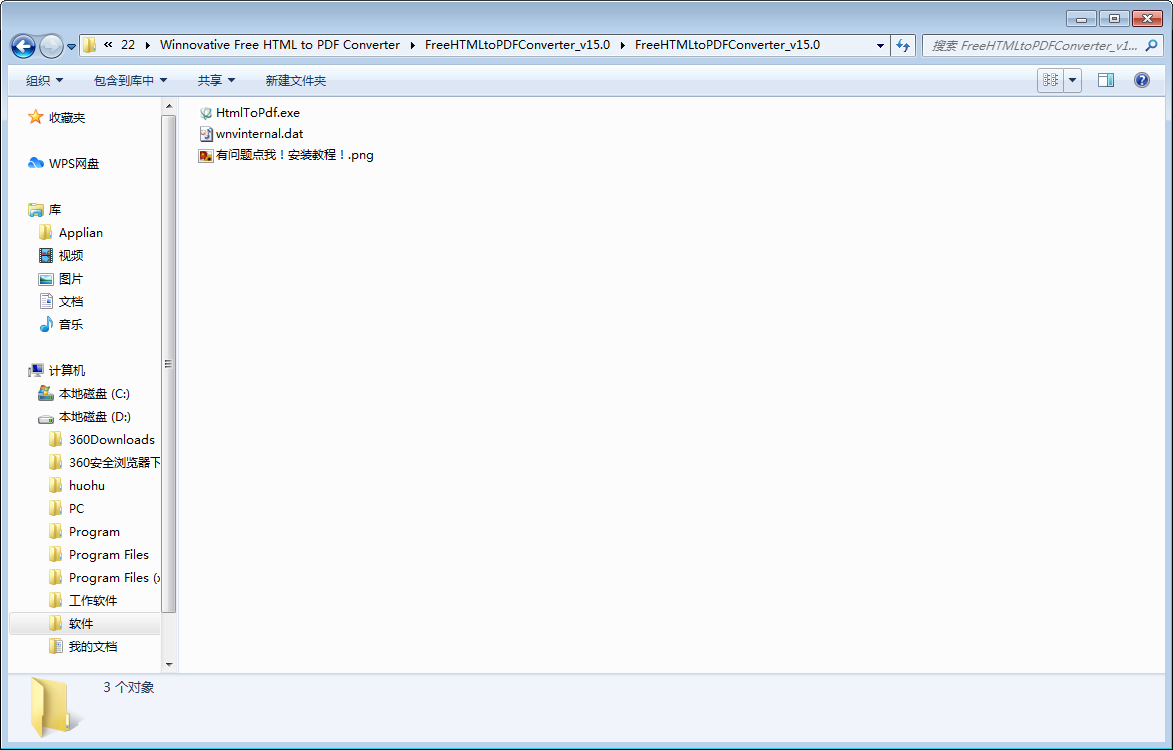Open the address bar history dropdown

(x=880, y=45)
